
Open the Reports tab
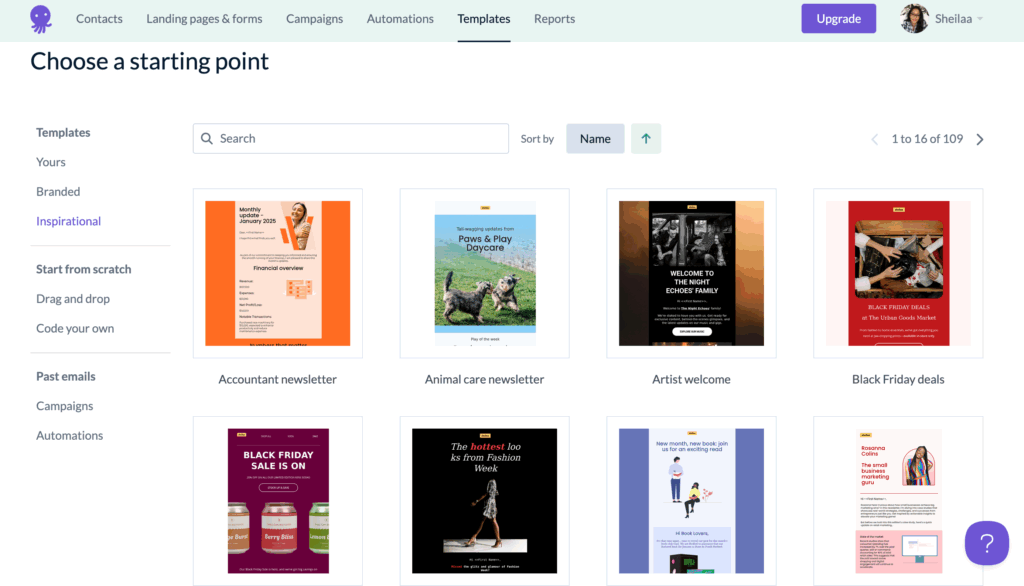pos(554,19)
